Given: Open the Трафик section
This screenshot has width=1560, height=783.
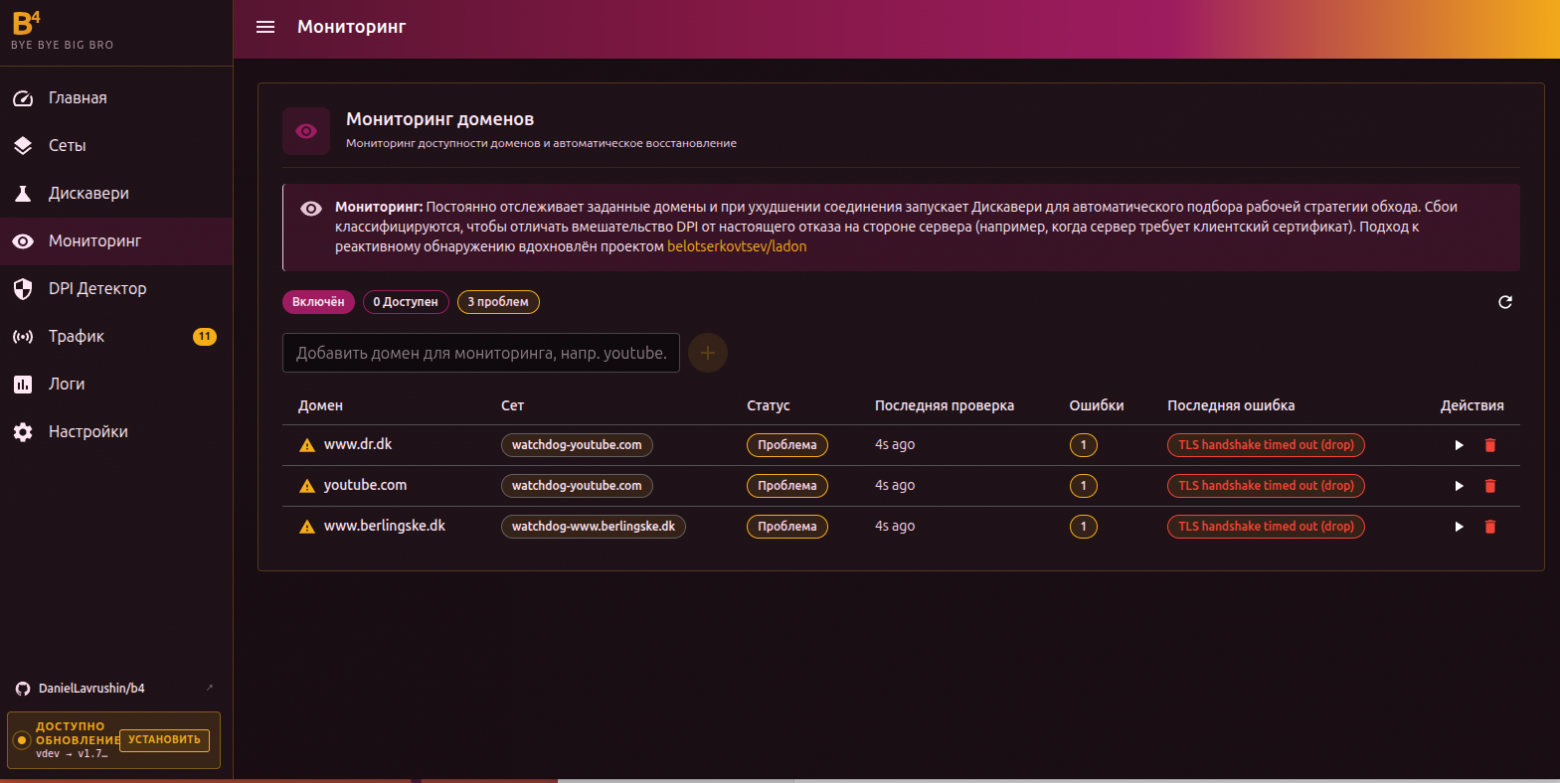Looking at the screenshot, I should (116, 336).
